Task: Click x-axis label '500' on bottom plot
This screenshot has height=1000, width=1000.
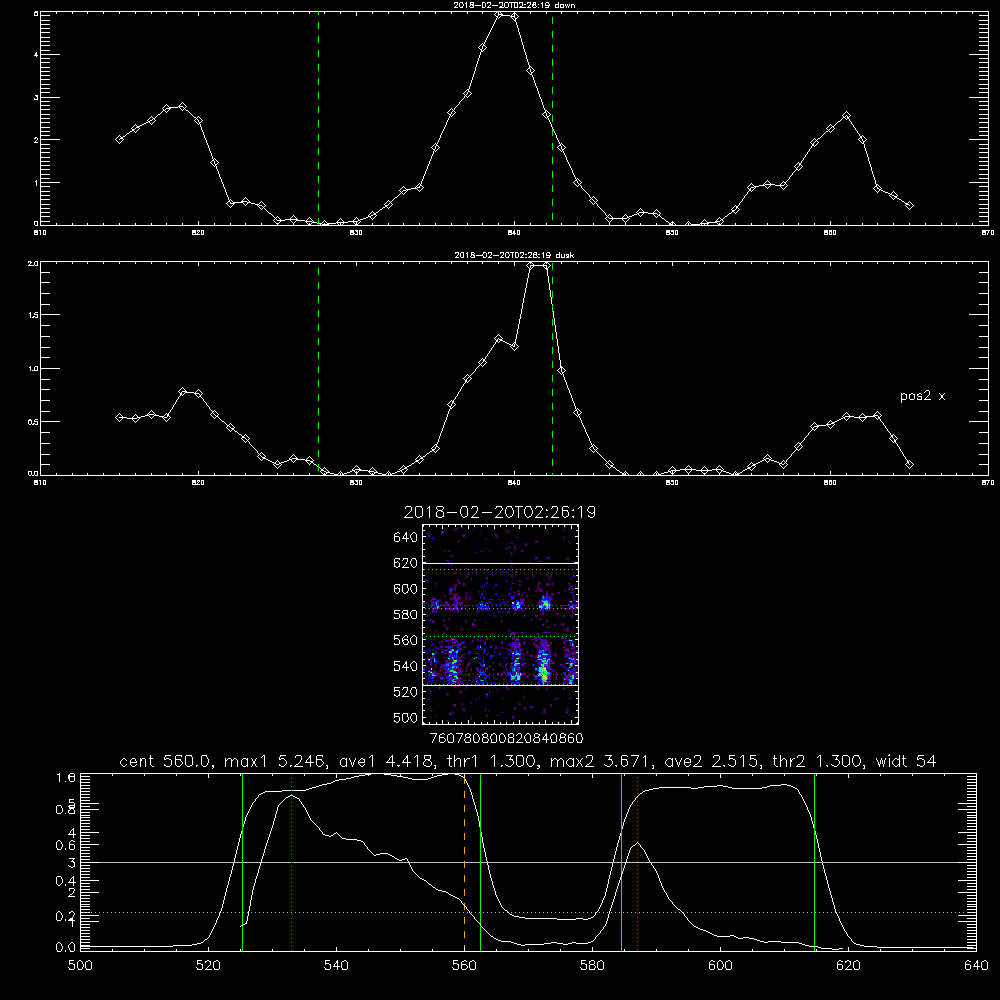Action: [x=80, y=966]
